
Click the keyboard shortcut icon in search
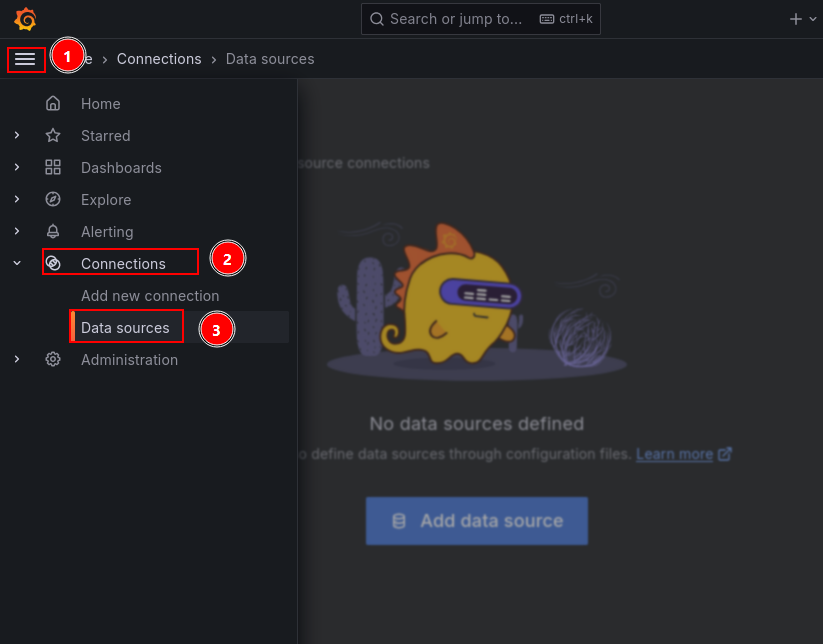pos(546,19)
